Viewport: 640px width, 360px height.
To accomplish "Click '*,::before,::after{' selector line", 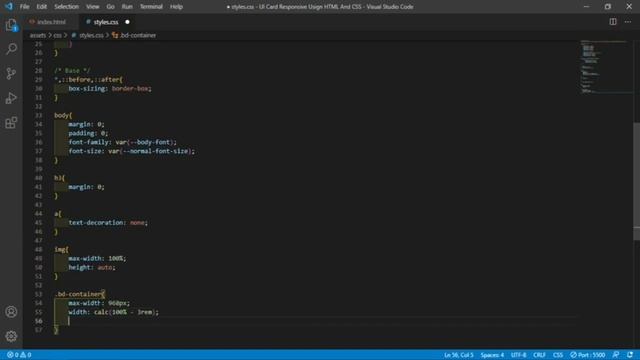I will (x=88, y=80).
